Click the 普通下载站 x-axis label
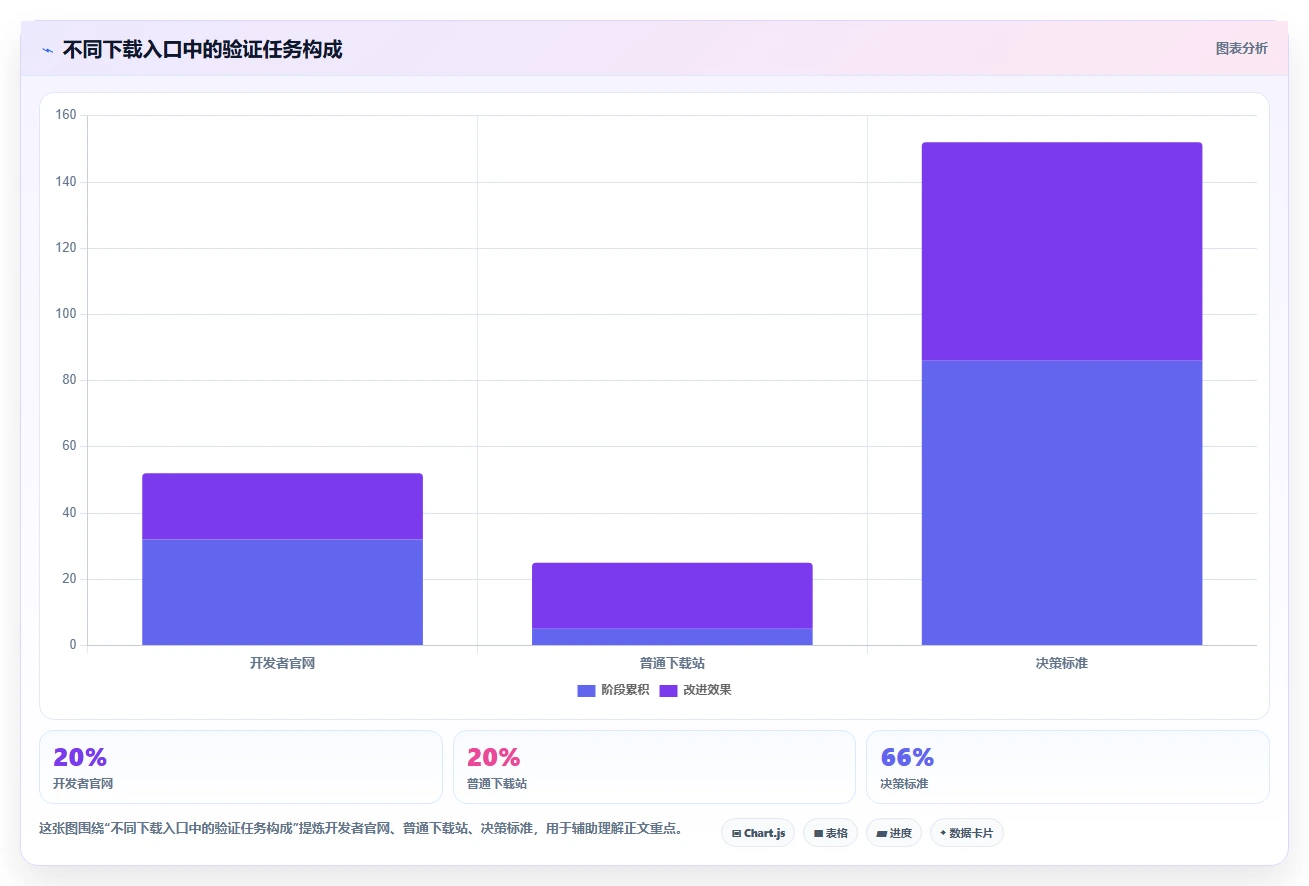Viewport: 1309px width, 886px height. [672, 663]
